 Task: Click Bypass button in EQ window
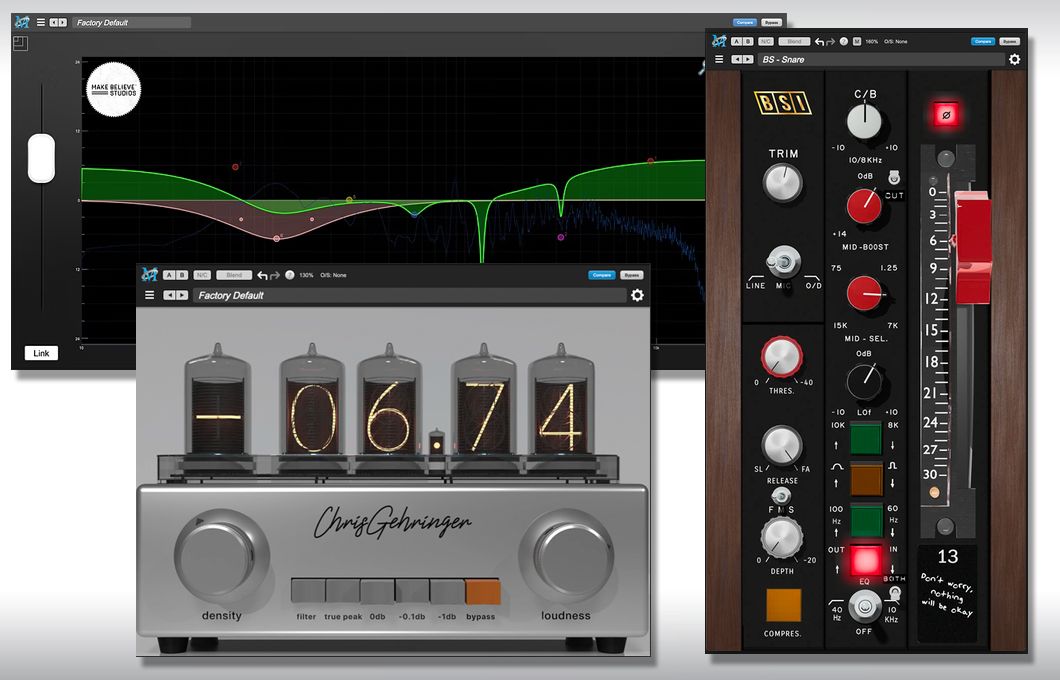771,22
